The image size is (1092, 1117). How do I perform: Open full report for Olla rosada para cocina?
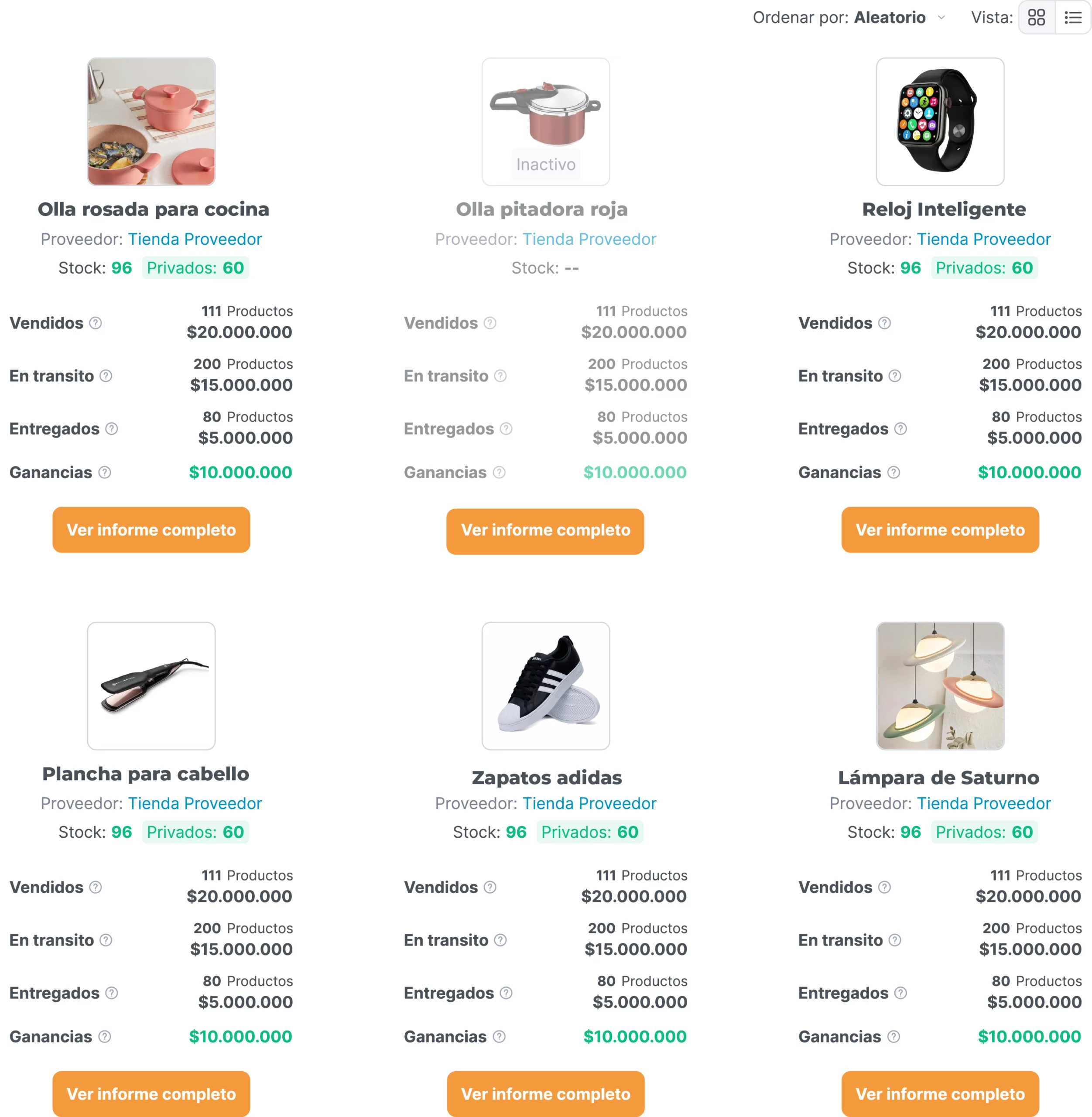pyautogui.click(x=151, y=530)
